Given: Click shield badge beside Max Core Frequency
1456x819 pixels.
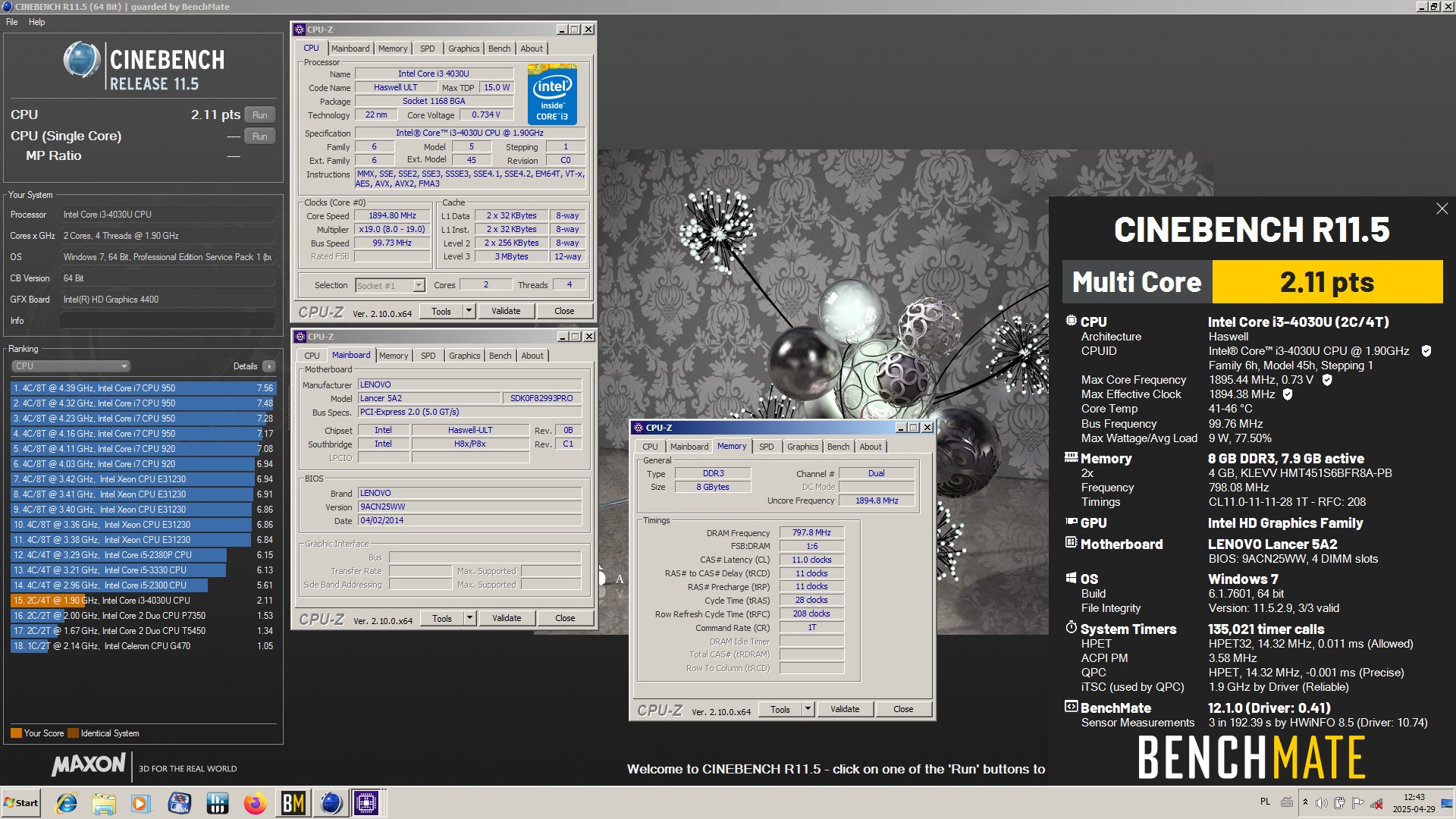Looking at the screenshot, I should click(x=1327, y=380).
